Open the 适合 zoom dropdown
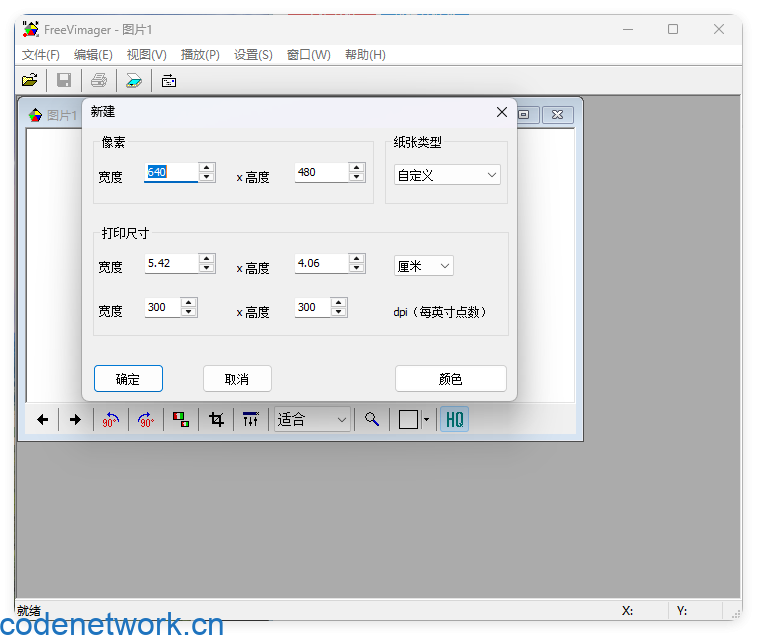 pos(312,419)
